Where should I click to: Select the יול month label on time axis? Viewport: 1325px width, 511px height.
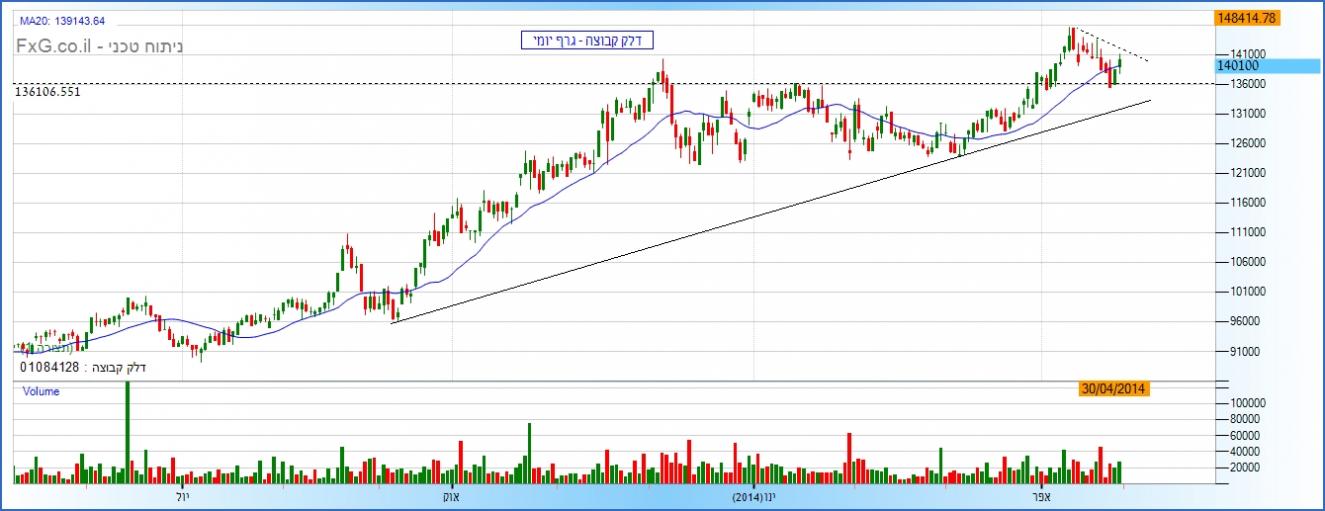point(181,496)
